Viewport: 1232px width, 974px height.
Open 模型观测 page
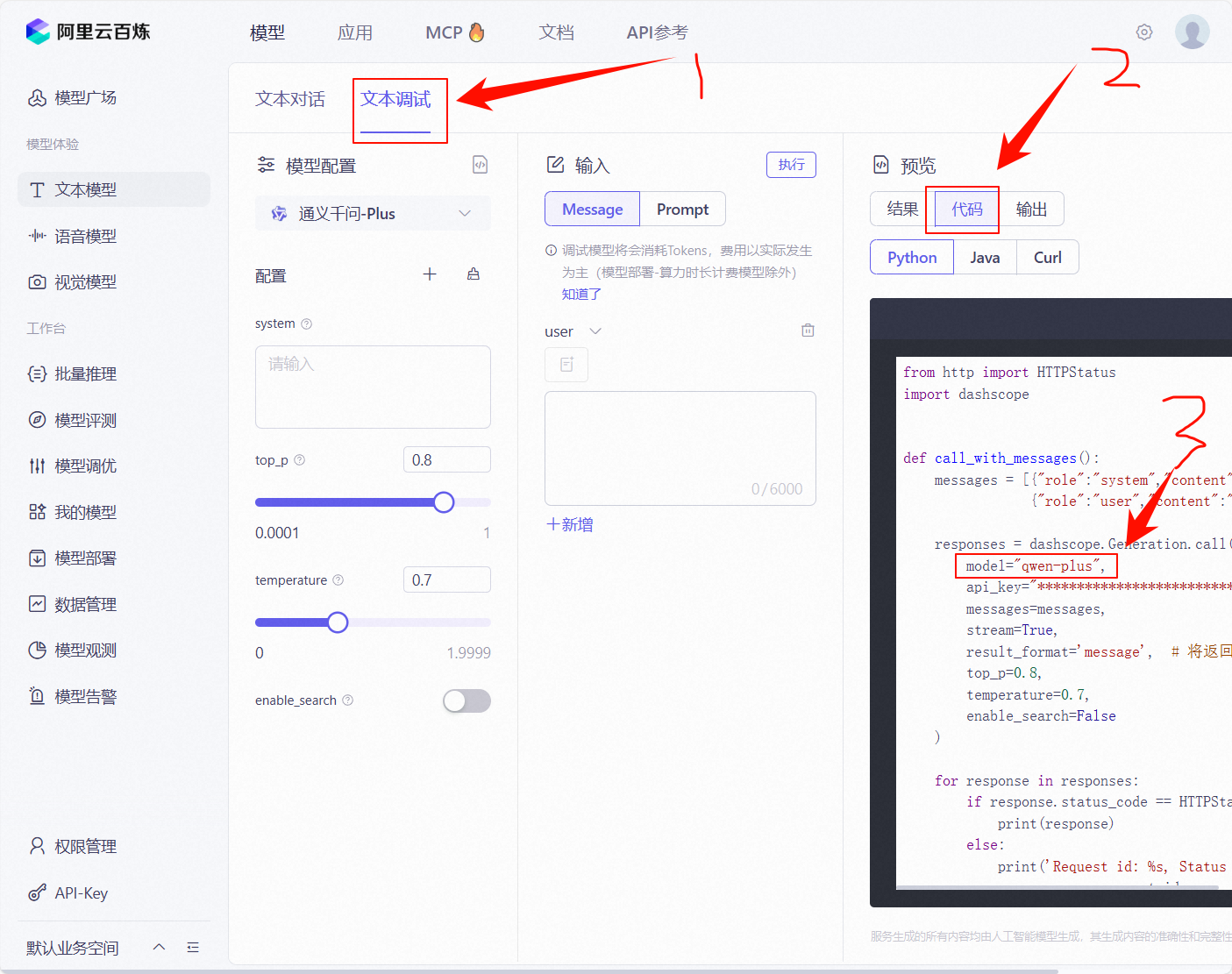tap(114, 650)
